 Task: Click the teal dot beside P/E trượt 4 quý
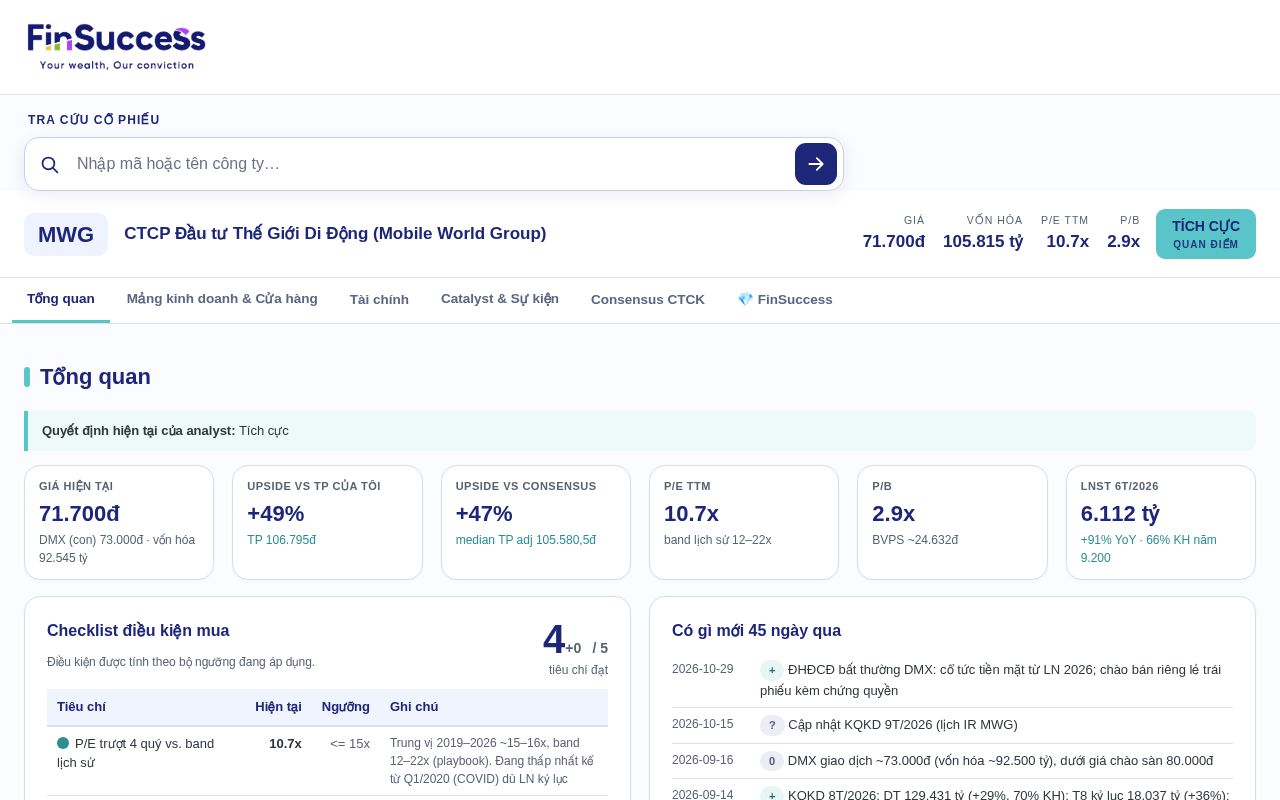(x=63, y=743)
